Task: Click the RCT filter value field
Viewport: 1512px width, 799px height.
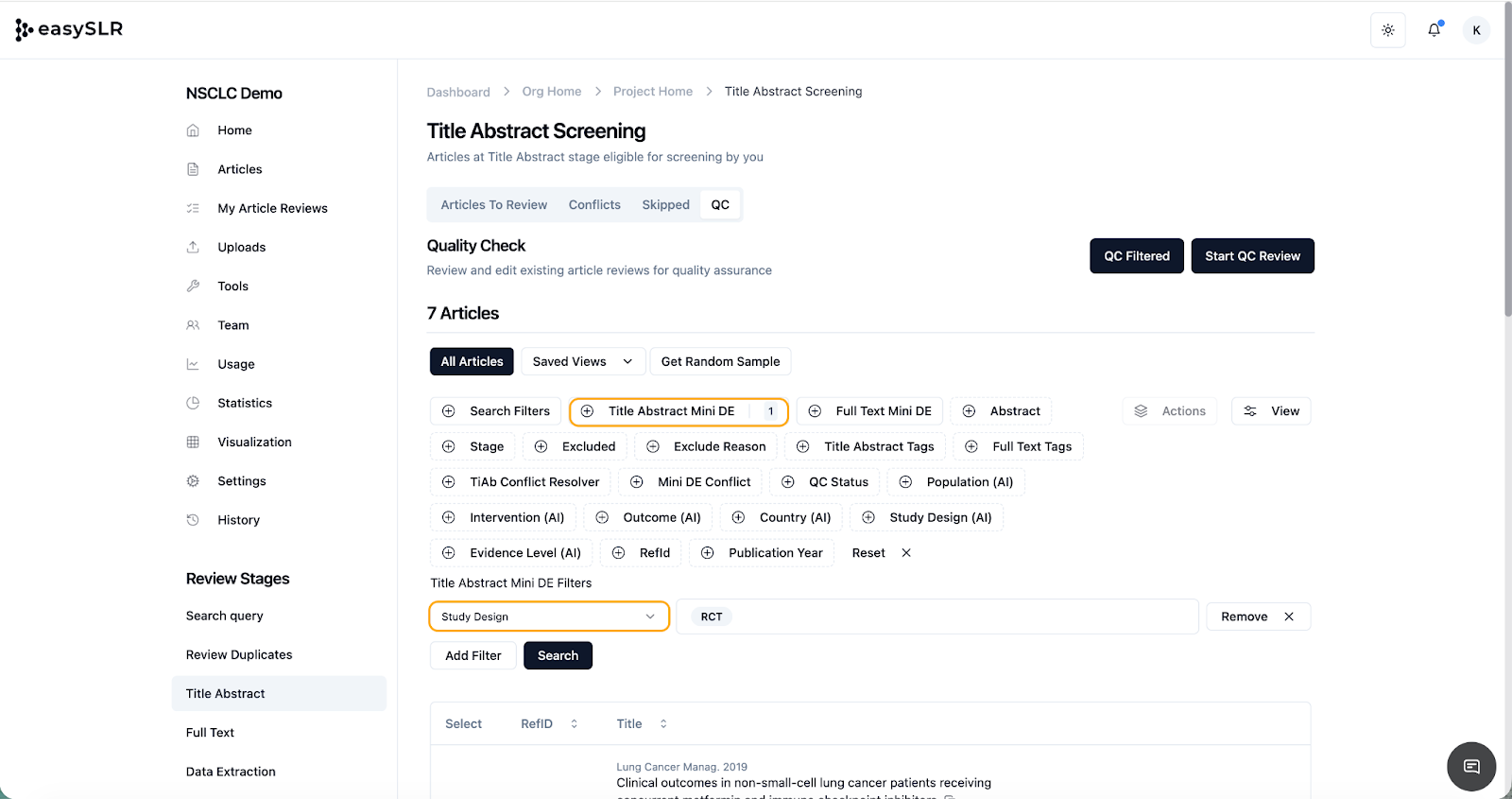Action: pos(936,617)
